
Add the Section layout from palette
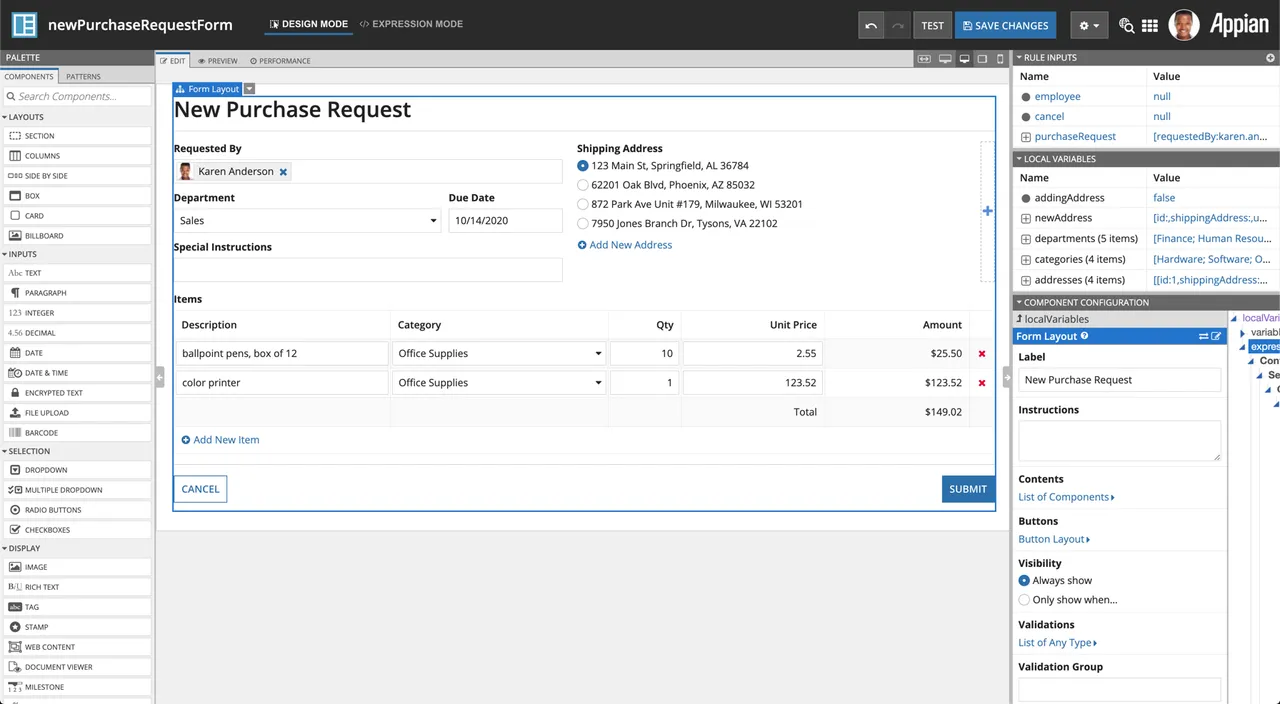tap(77, 136)
